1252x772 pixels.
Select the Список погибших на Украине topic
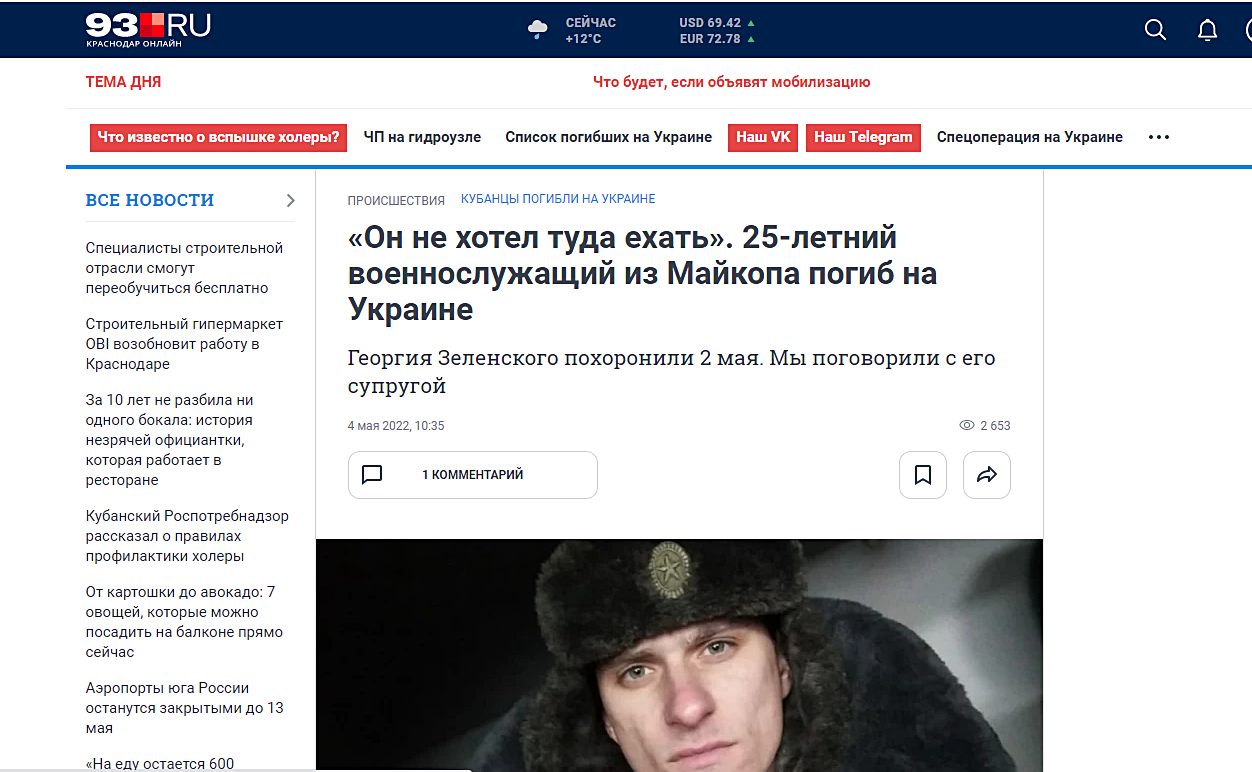(x=608, y=137)
